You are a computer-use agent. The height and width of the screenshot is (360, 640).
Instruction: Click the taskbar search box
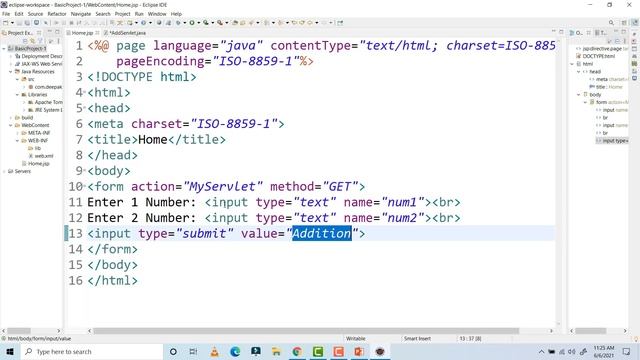pyautogui.click(x=91, y=351)
